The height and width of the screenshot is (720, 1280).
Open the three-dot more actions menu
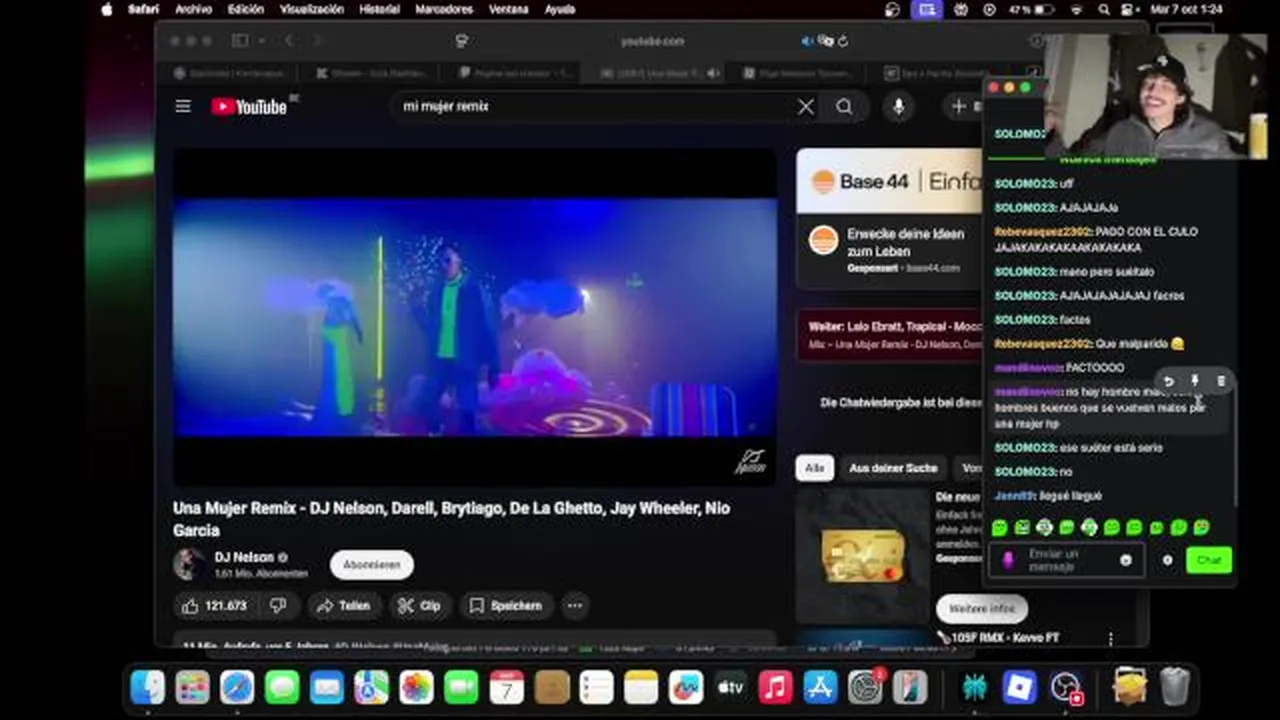tap(575, 606)
